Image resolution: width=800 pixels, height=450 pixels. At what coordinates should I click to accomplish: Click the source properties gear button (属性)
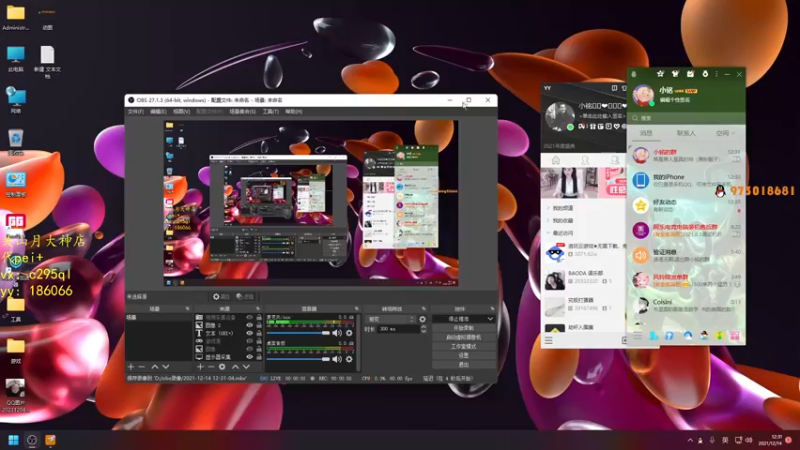(x=221, y=296)
